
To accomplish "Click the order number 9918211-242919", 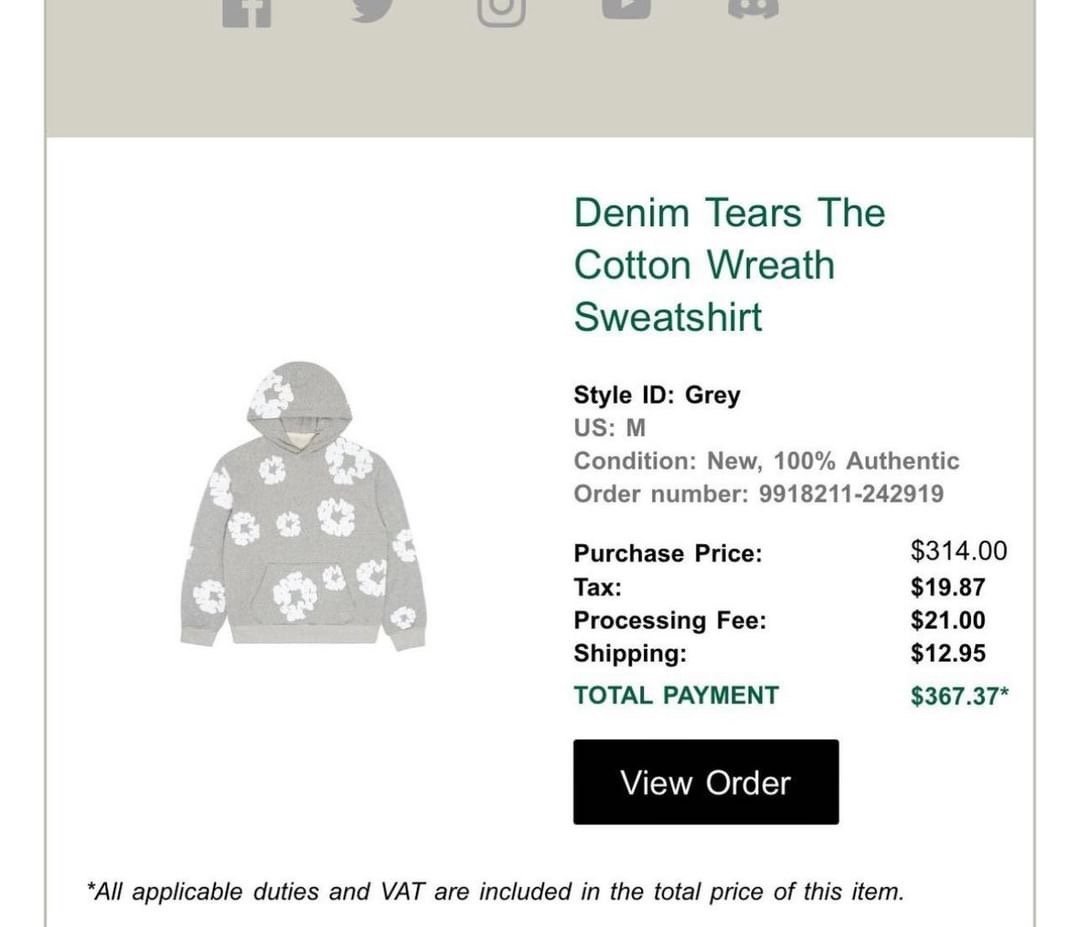I will tap(851, 494).
